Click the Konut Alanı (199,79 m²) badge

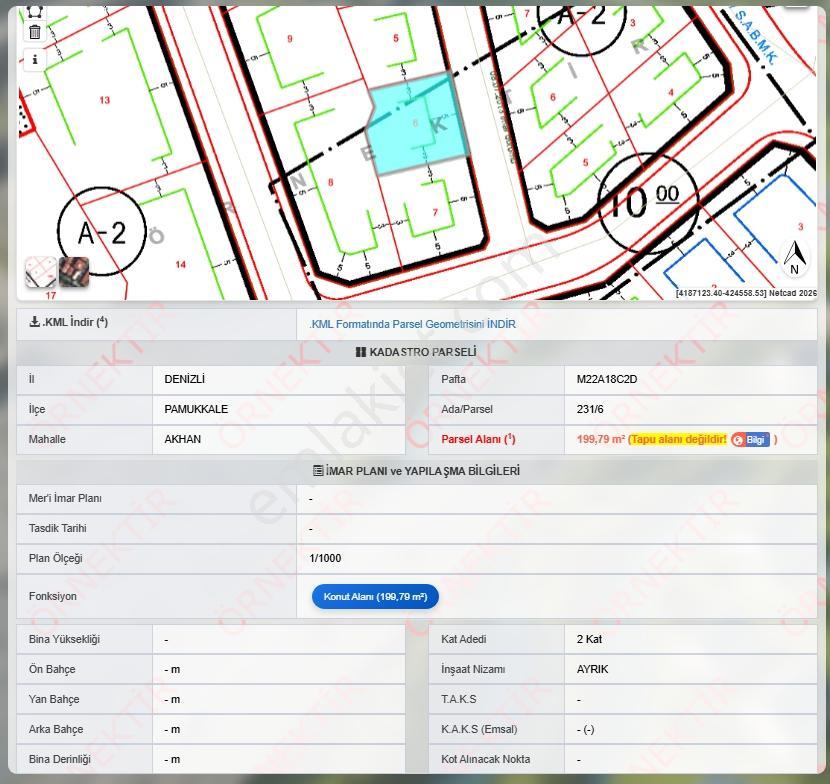click(x=375, y=597)
